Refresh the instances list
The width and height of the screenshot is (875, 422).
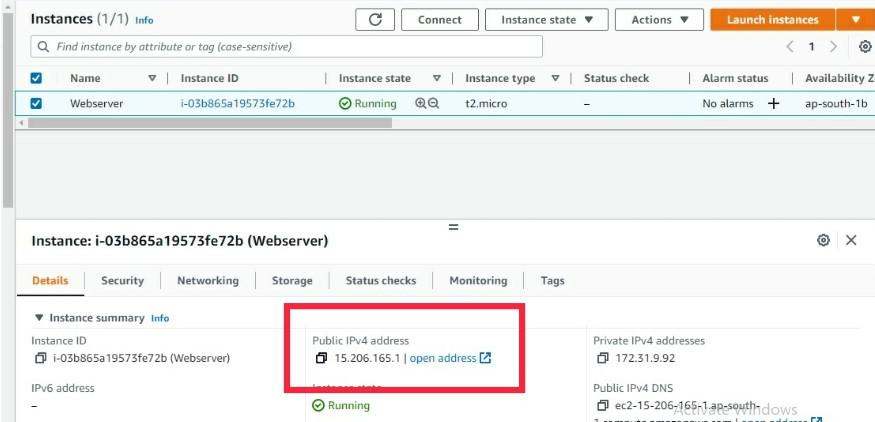coord(375,20)
